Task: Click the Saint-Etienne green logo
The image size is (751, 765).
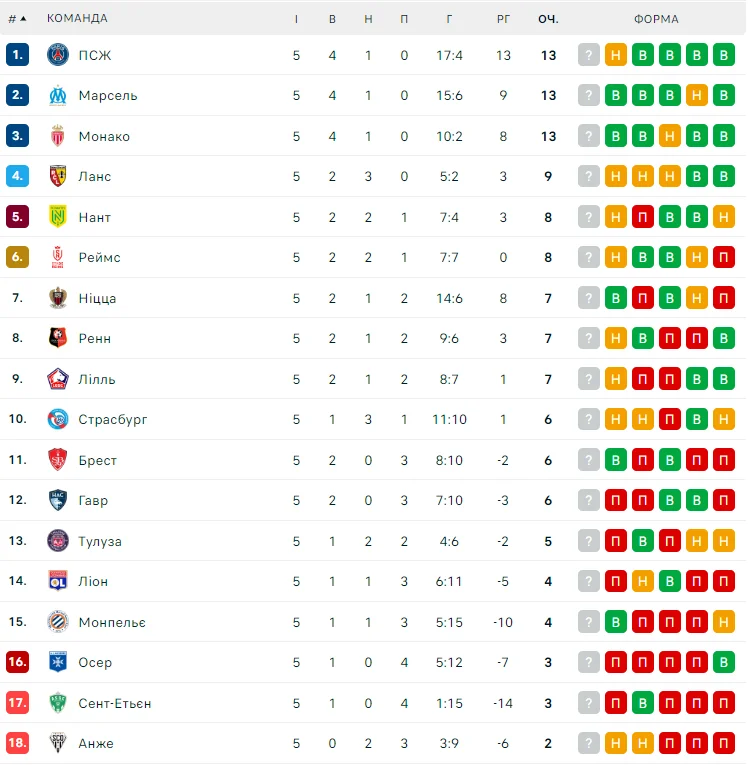Action: coord(57,703)
